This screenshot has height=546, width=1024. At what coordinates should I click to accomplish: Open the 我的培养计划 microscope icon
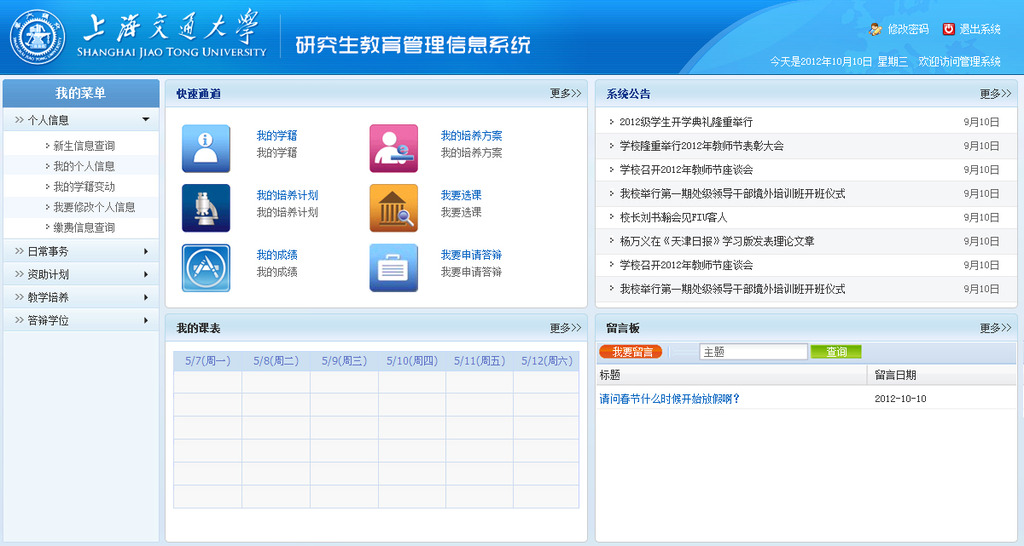tap(206, 208)
